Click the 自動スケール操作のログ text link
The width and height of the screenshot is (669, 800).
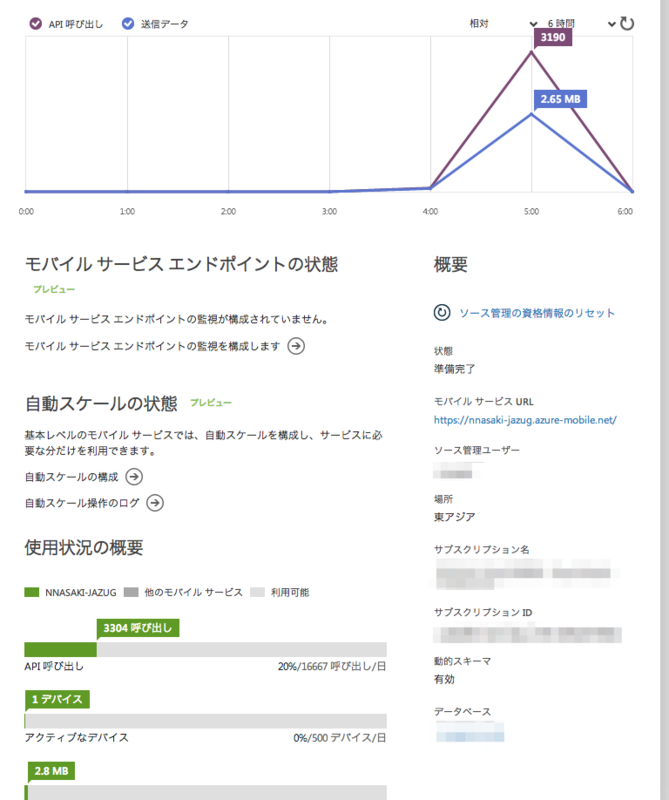(82, 503)
